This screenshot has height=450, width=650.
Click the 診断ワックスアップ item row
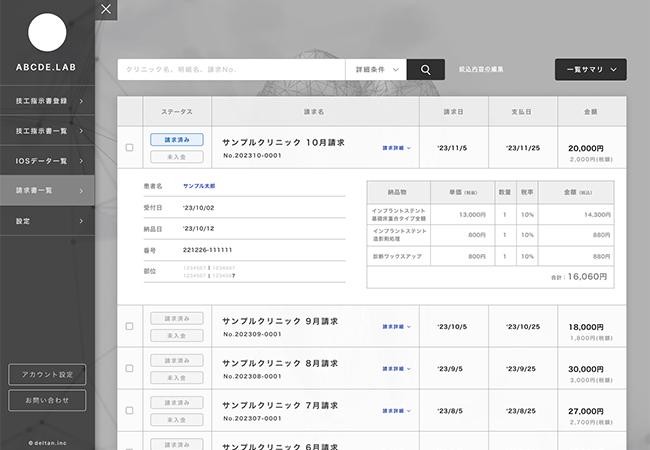pos(490,256)
